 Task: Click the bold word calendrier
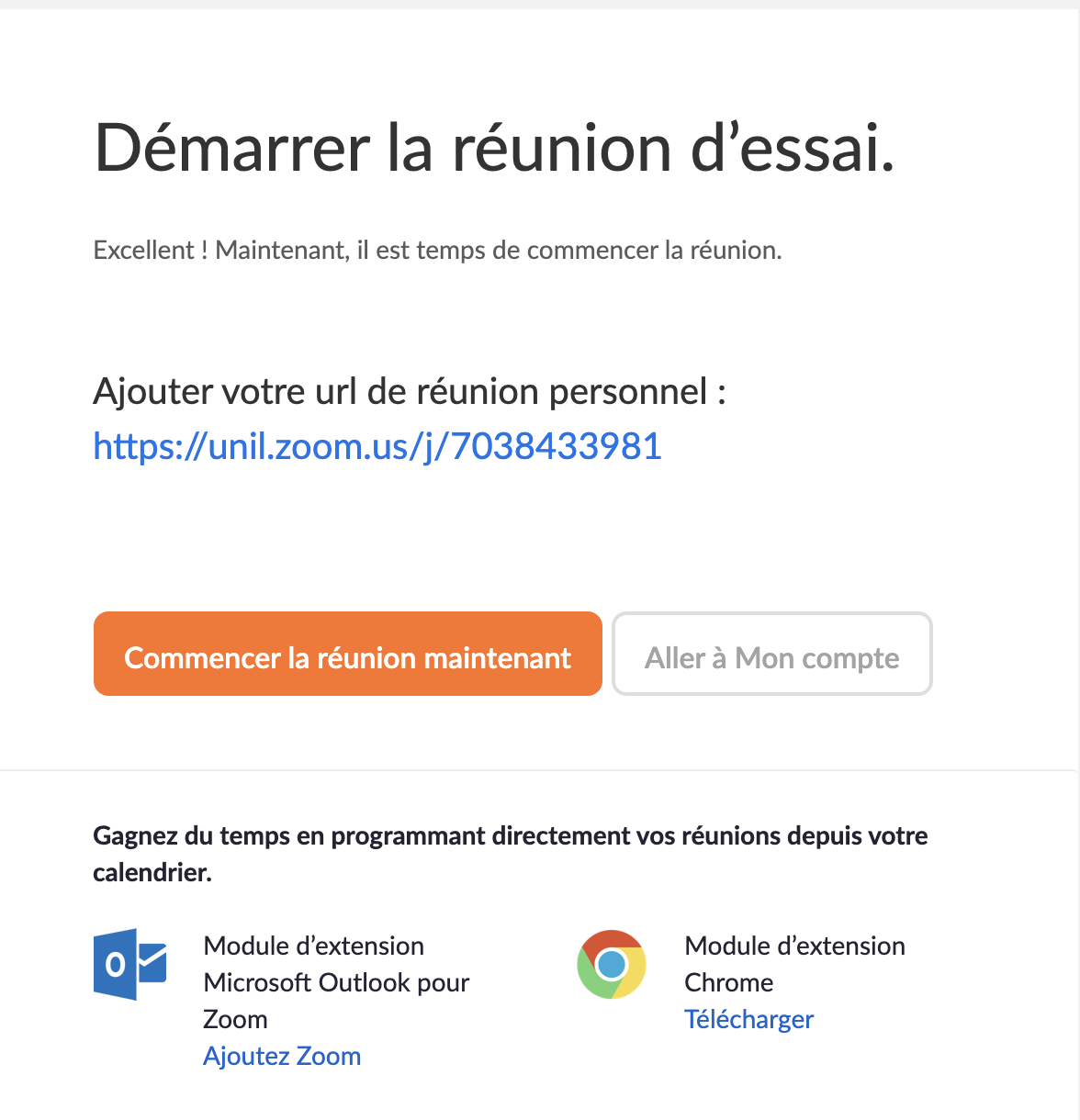152,873
